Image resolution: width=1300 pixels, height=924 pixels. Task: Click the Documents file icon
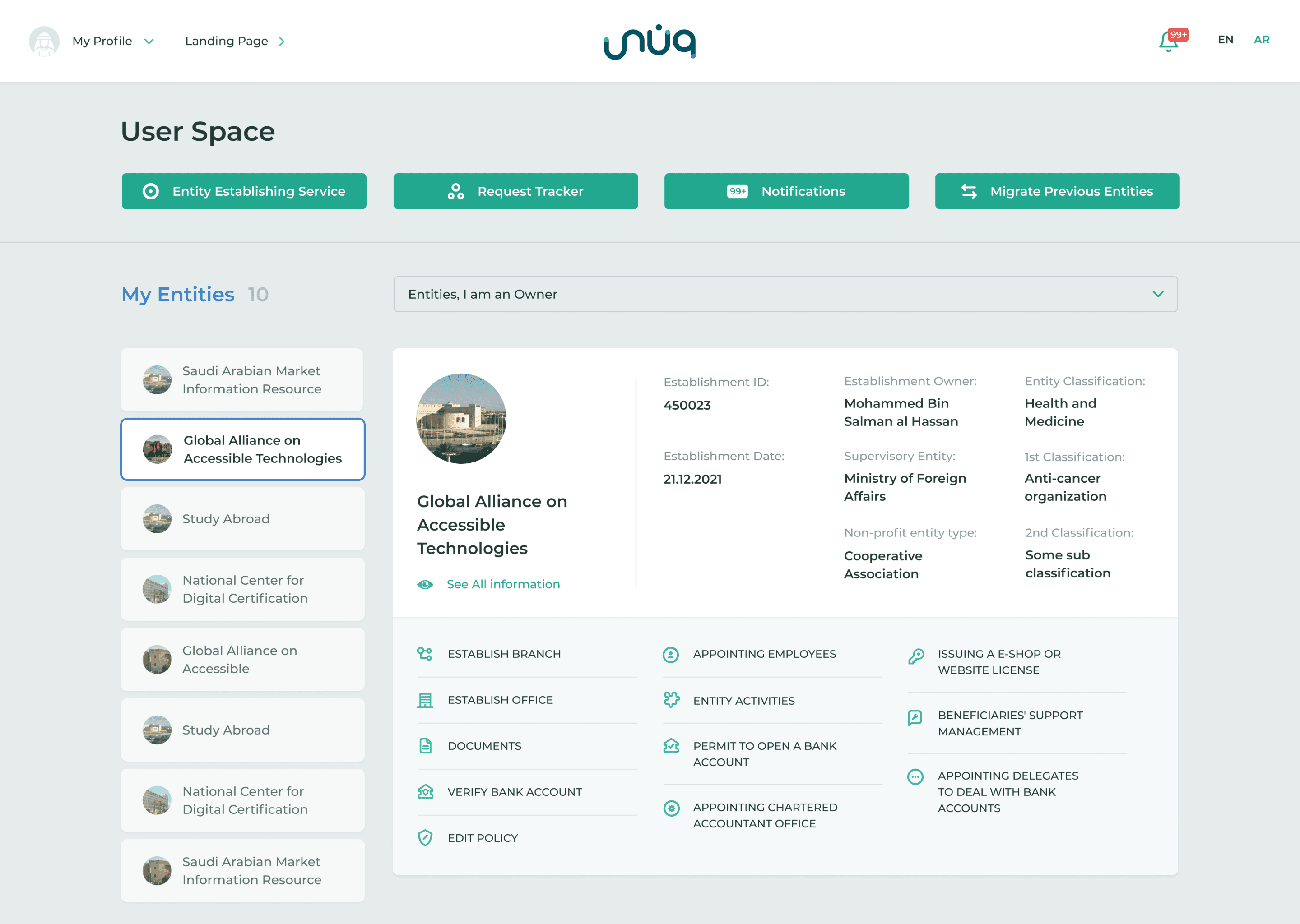pyautogui.click(x=425, y=746)
